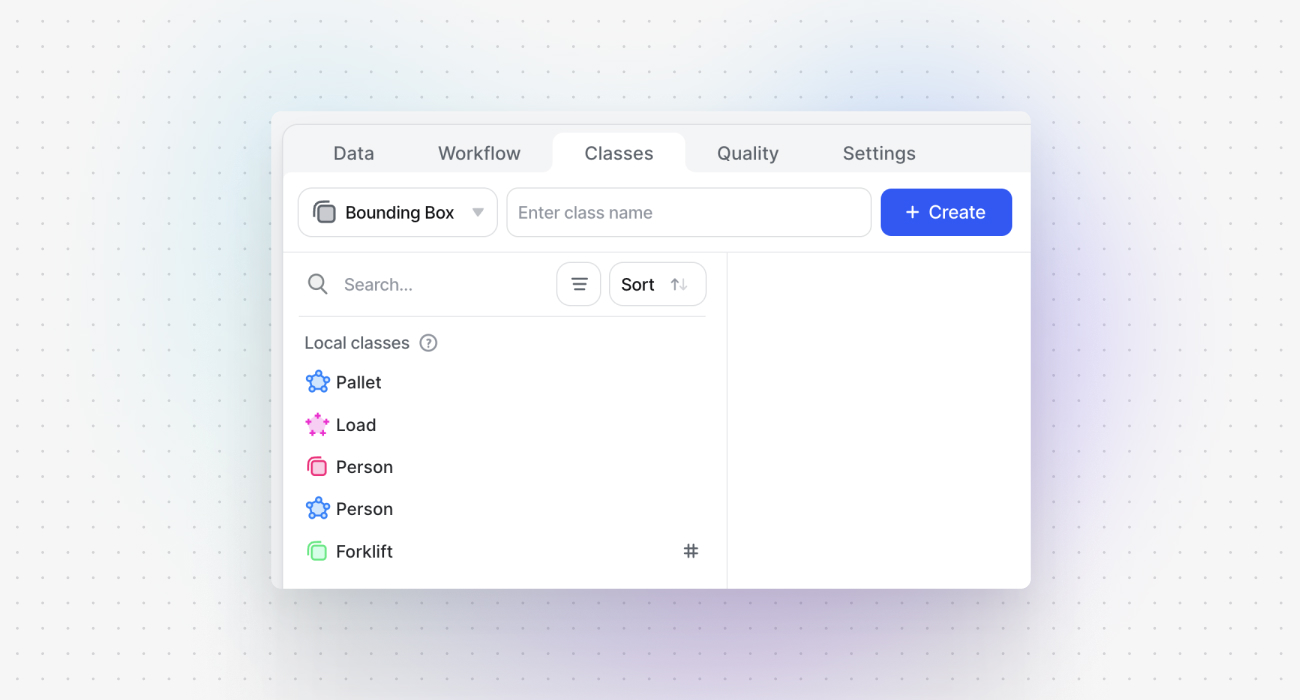This screenshot has height=700, width=1300.
Task: Open the Bounding Box type dropdown
Action: point(398,212)
